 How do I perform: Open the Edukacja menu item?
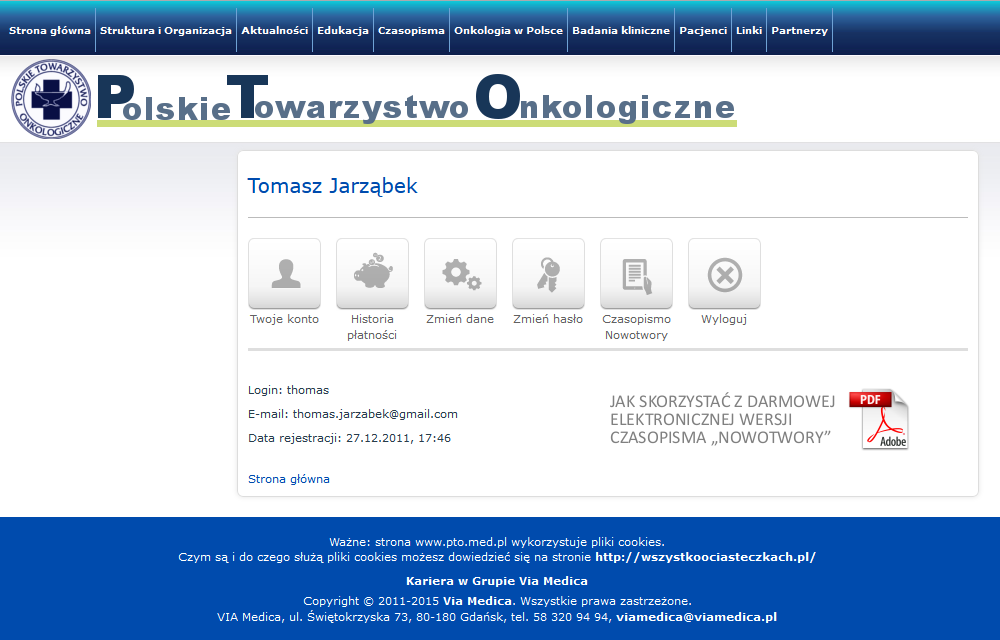(343, 31)
